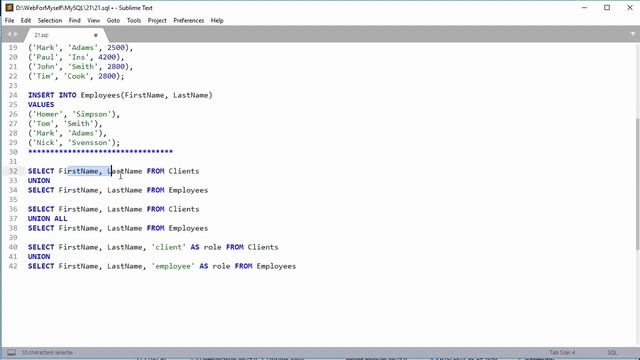Open the Find menu
Image resolution: width=640 pixels, height=360 pixels.
tap(74, 20)
